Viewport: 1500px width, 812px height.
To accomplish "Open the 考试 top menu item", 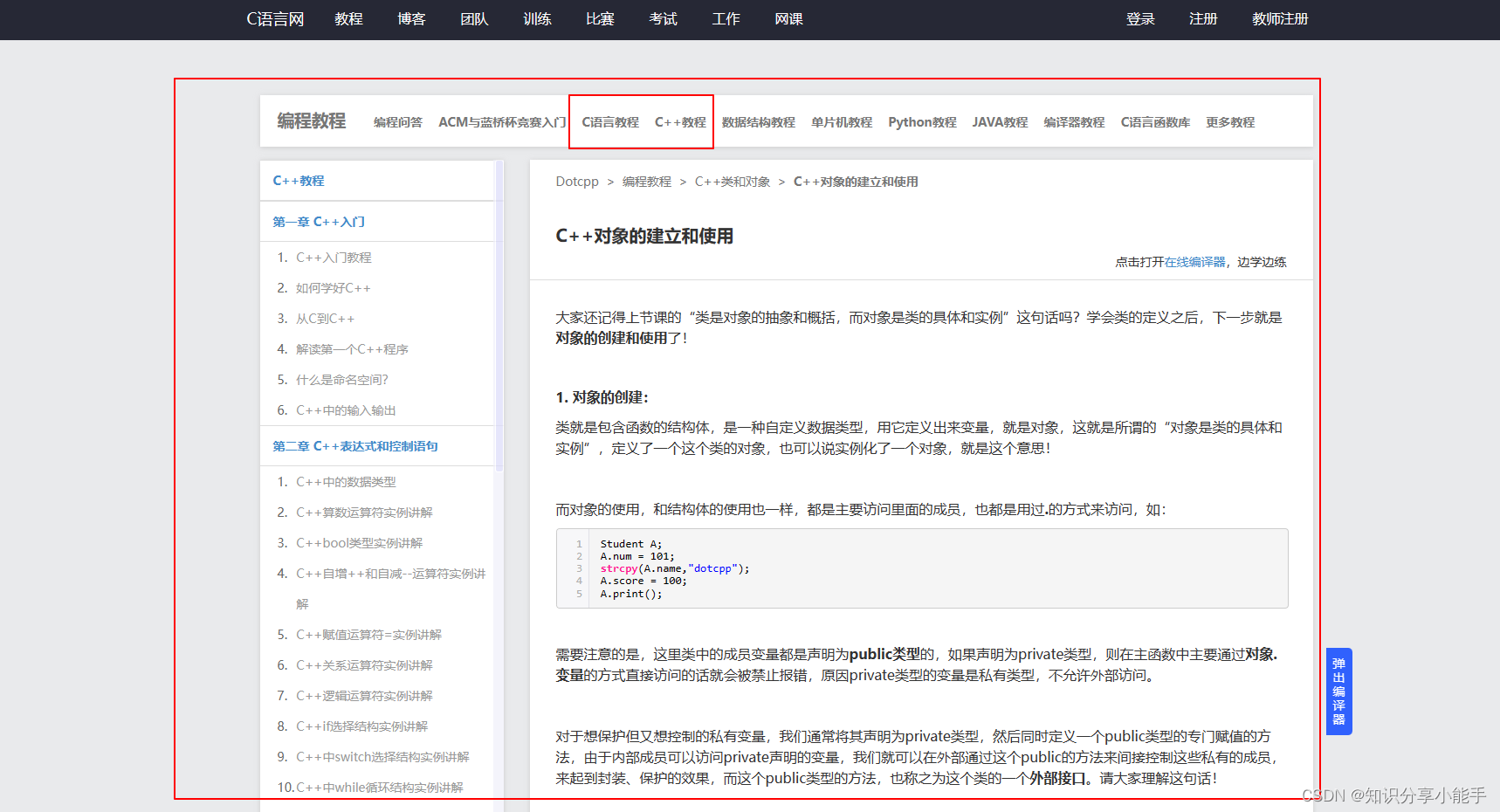I will [663, 19].
